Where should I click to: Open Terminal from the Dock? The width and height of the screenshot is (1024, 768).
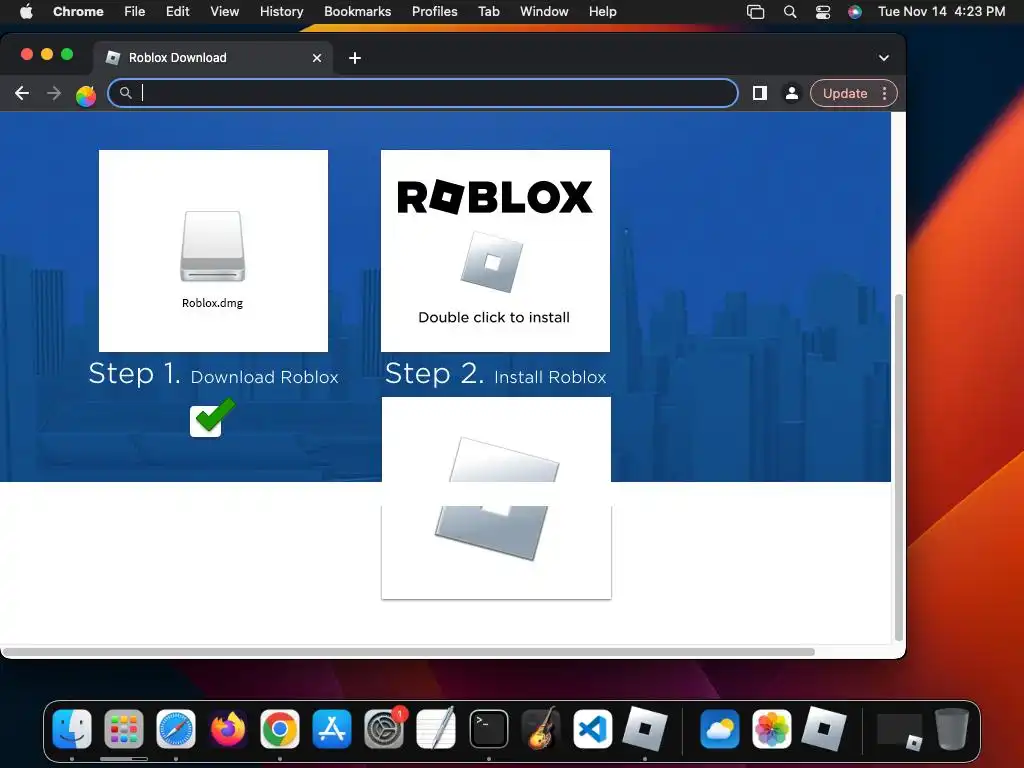pos(488,729)
